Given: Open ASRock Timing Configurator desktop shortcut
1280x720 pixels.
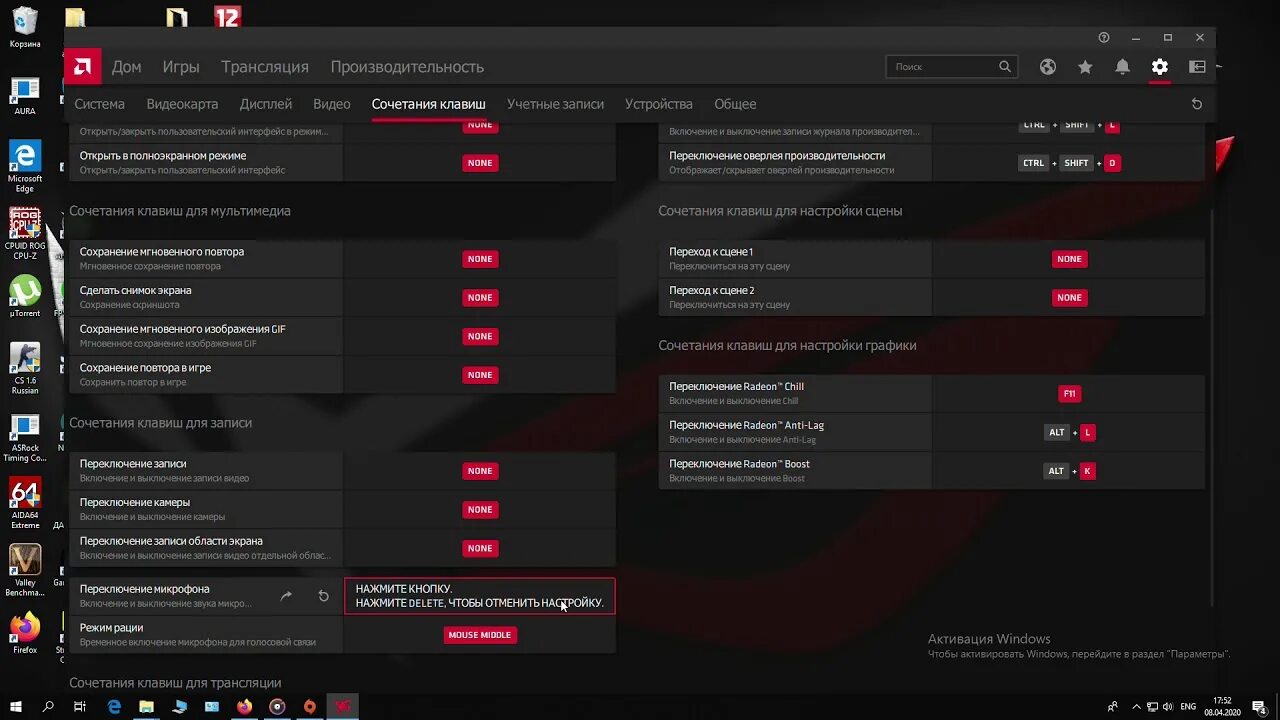Looking at the screenshot, I should [x=25, y=438].
